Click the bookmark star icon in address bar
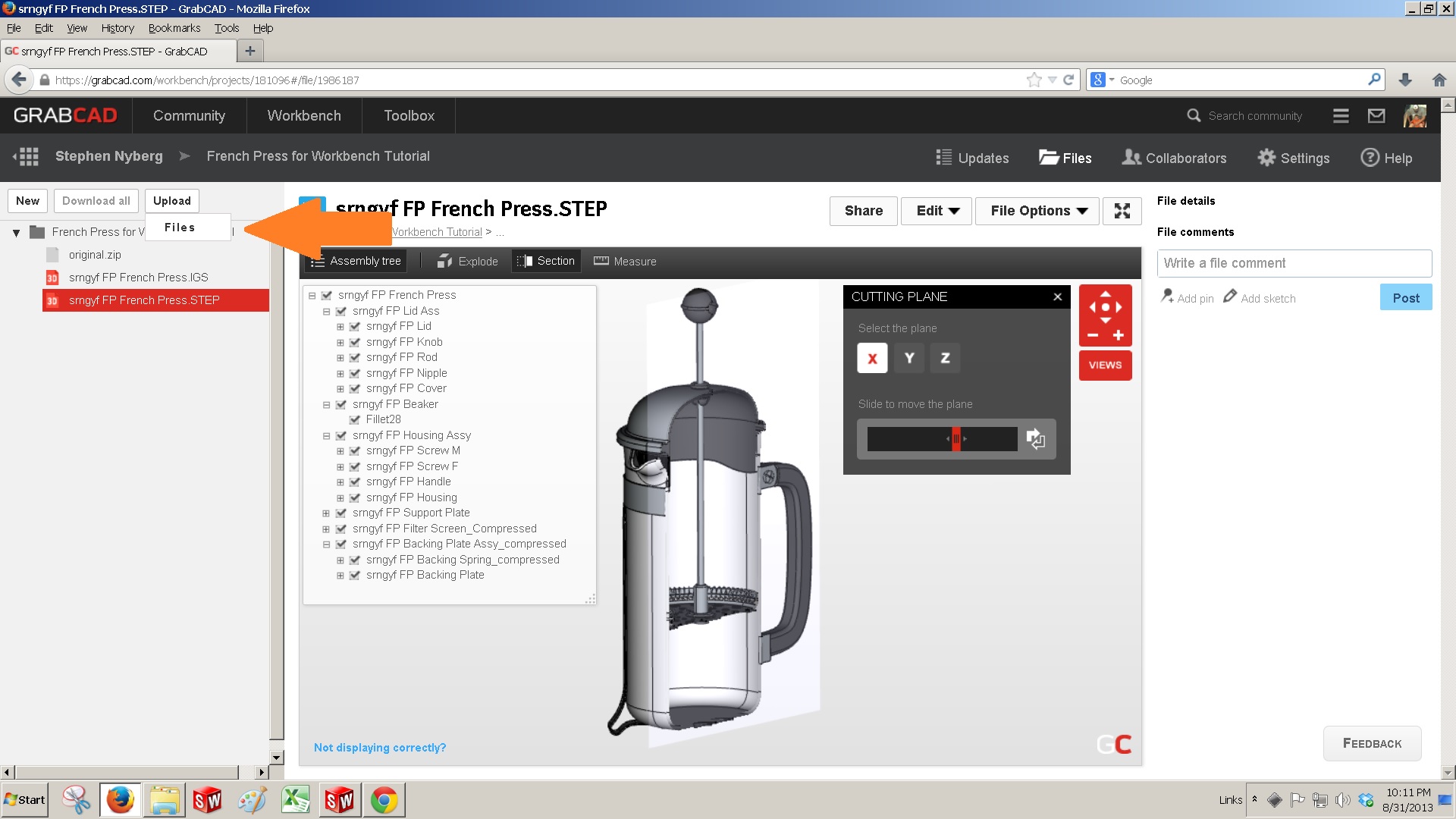 coord(1034,80)
